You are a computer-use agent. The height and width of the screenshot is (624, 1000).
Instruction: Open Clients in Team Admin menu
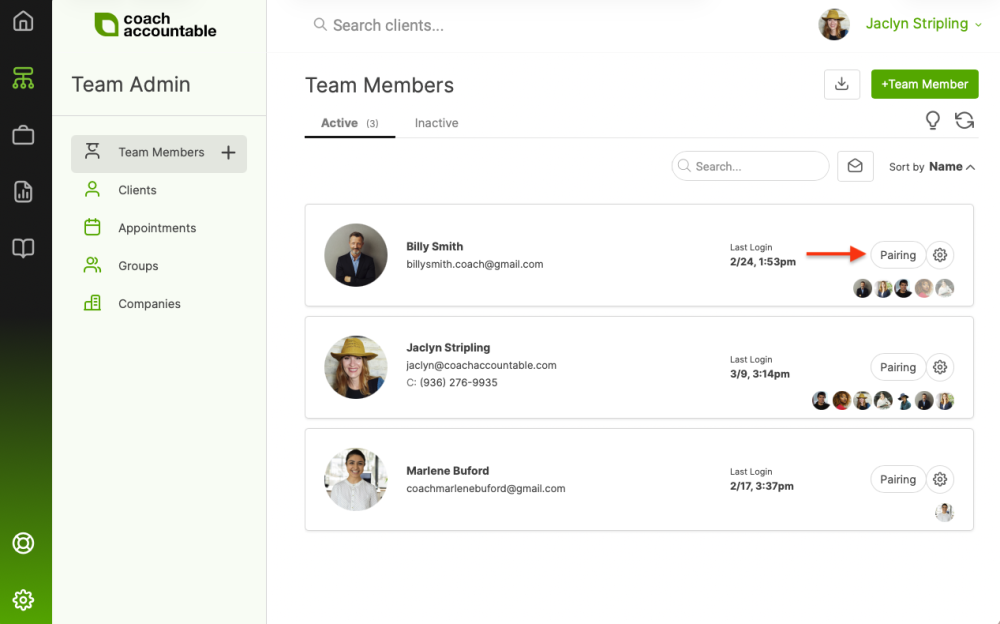coord(137,190)
